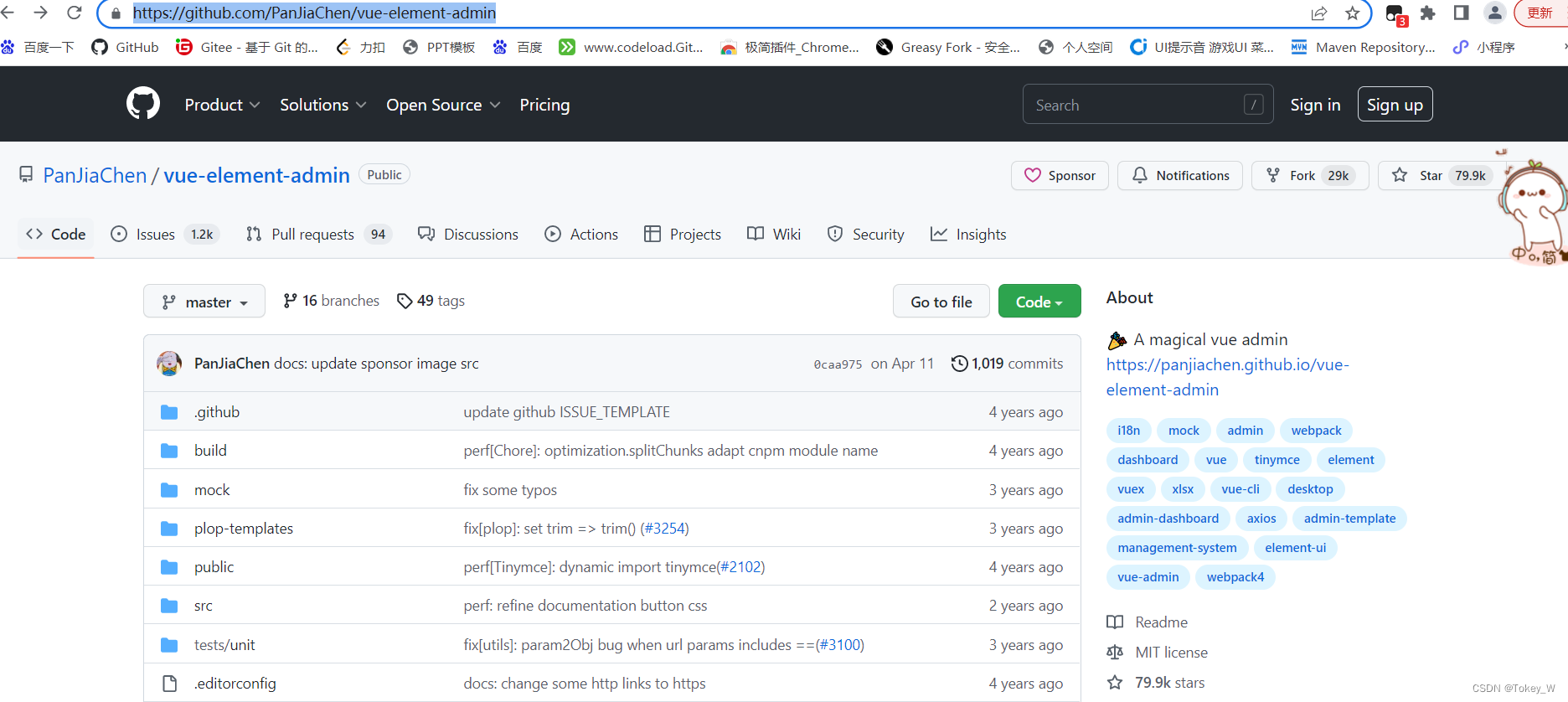Viewport: 1568px width, 702px height.
Task: Click the admin-dashboard topic tag
Action: pyautogui.click(x=1168, y=519)
